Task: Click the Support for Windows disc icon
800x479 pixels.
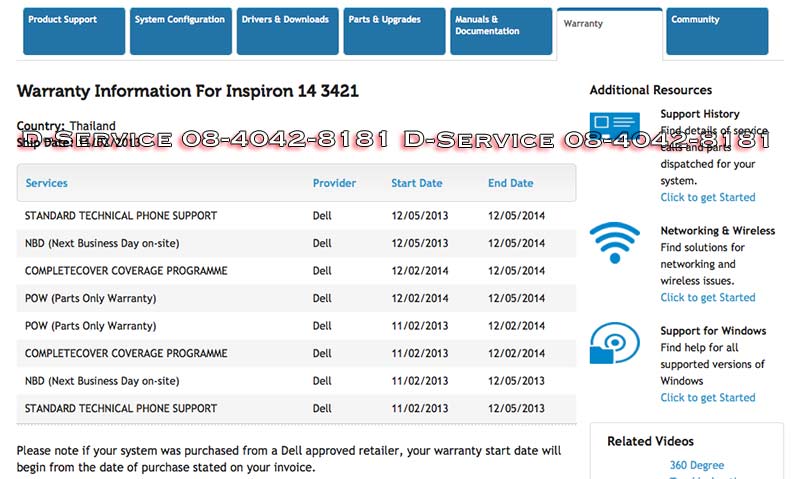Action: click(614, 343)
